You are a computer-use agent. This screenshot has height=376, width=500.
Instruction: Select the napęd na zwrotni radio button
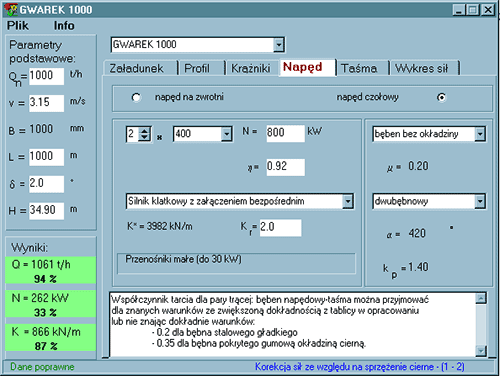pyautogui.click(x=136, y=97)
